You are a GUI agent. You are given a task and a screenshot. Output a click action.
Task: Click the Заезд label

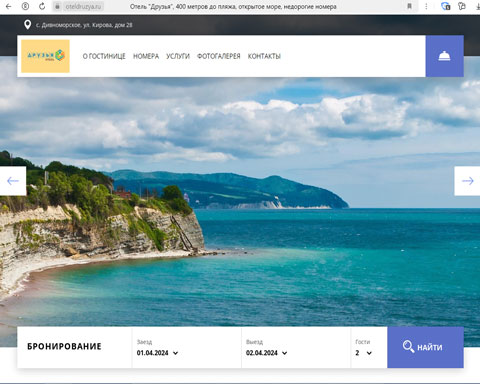coord(144,342)
